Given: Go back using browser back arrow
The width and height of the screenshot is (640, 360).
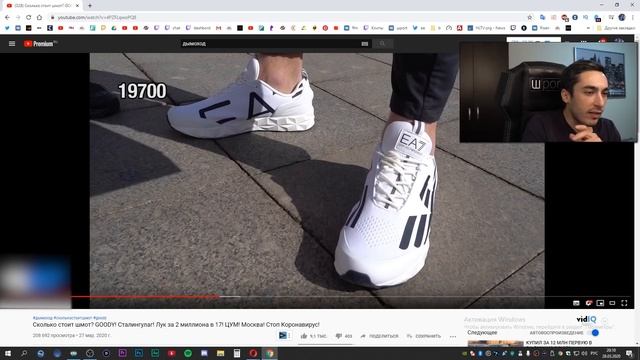Looking at the screenshot, I should click(x=7, y=18).
